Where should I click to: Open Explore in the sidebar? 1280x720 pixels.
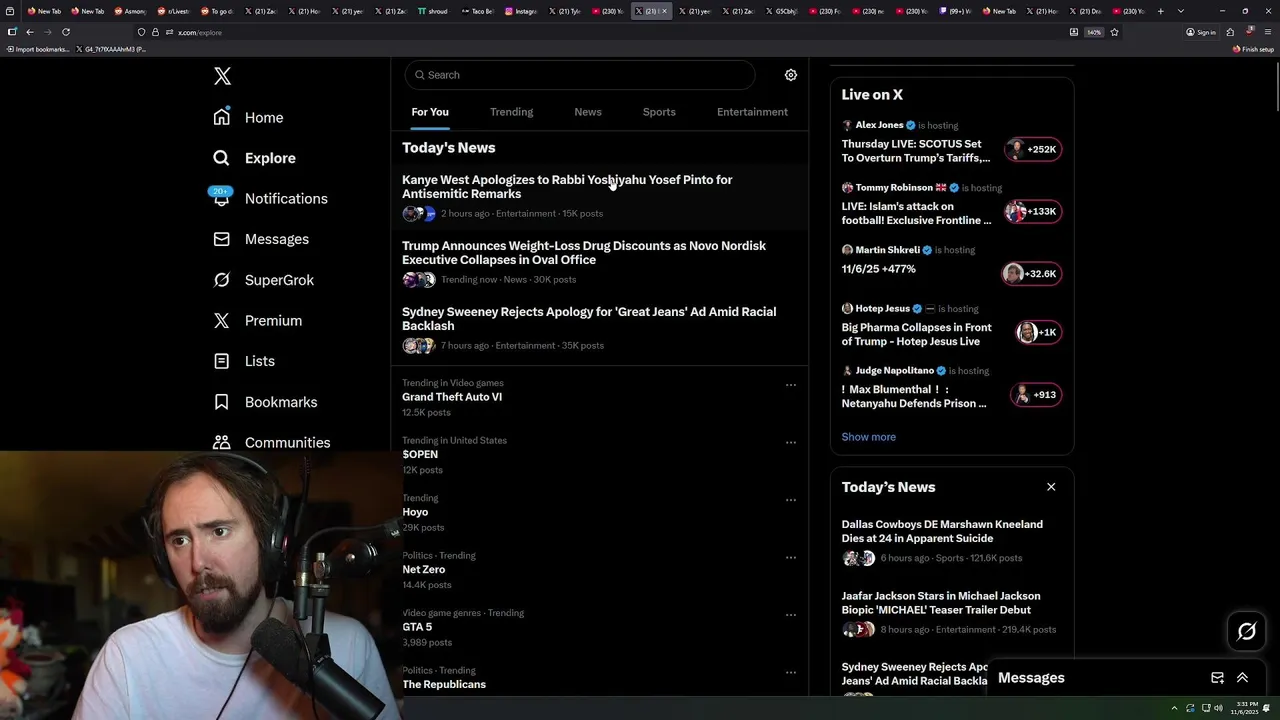(255, 158)
